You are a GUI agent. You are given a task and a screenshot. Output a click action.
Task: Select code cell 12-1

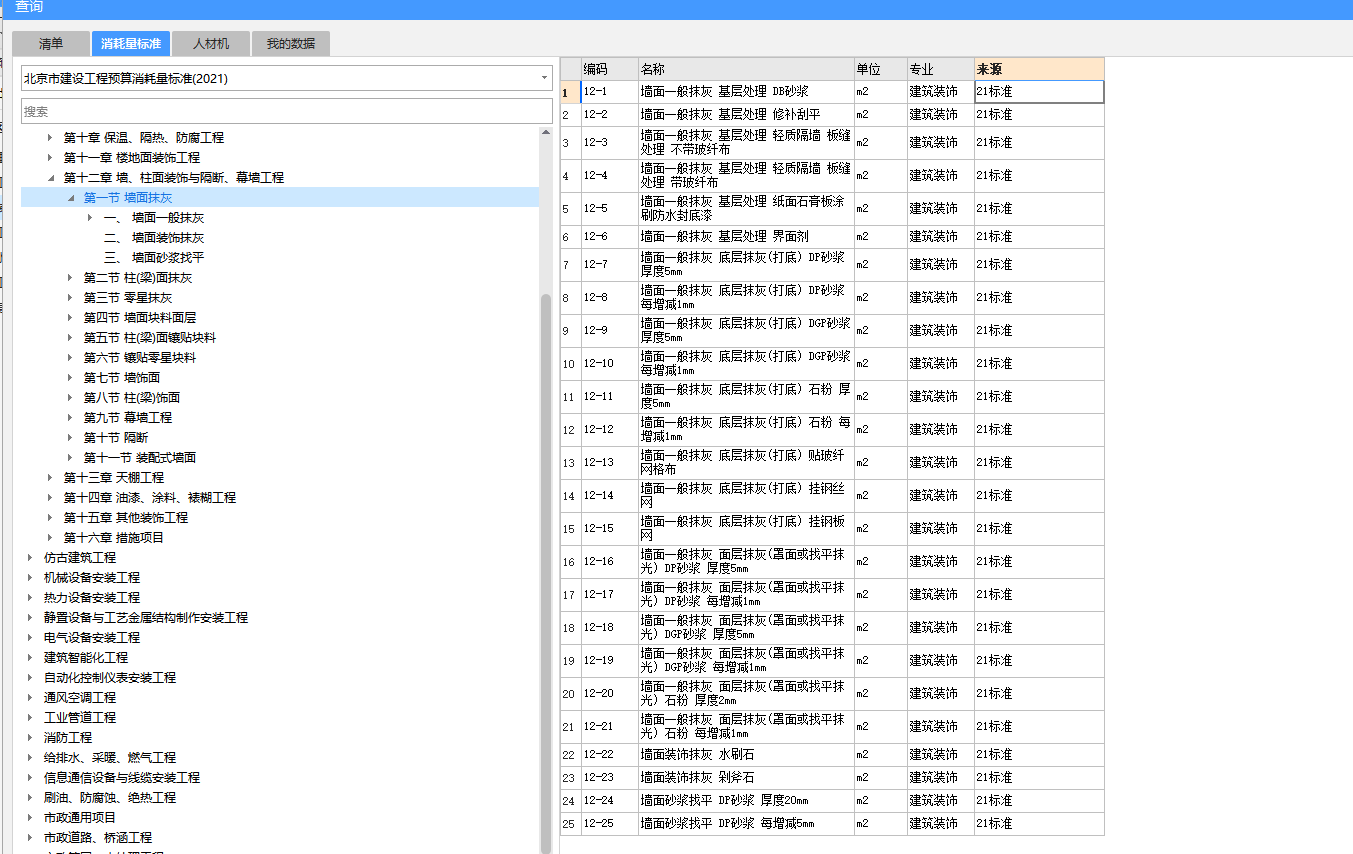click(610, 92)
